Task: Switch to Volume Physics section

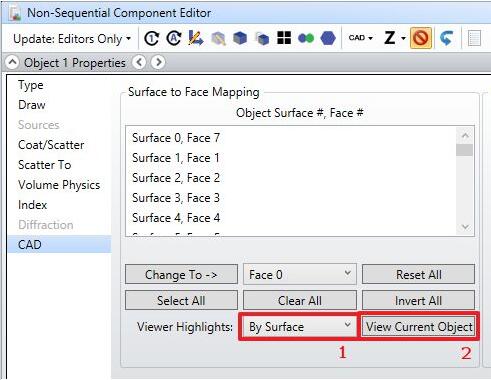Action: click(x=59, y=185)
